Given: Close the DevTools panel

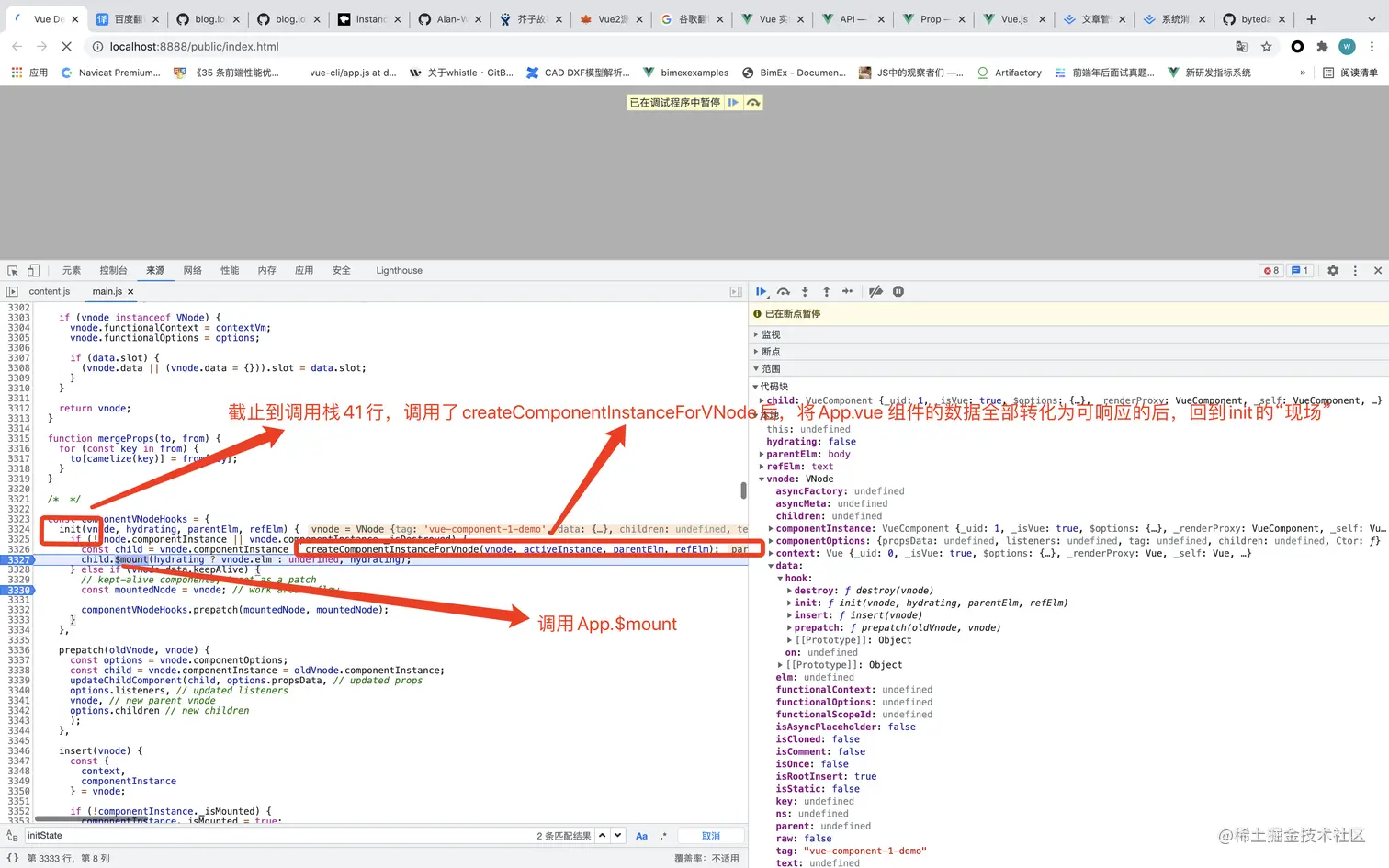Looking at the screenshot, I should tap(1378, 271).
